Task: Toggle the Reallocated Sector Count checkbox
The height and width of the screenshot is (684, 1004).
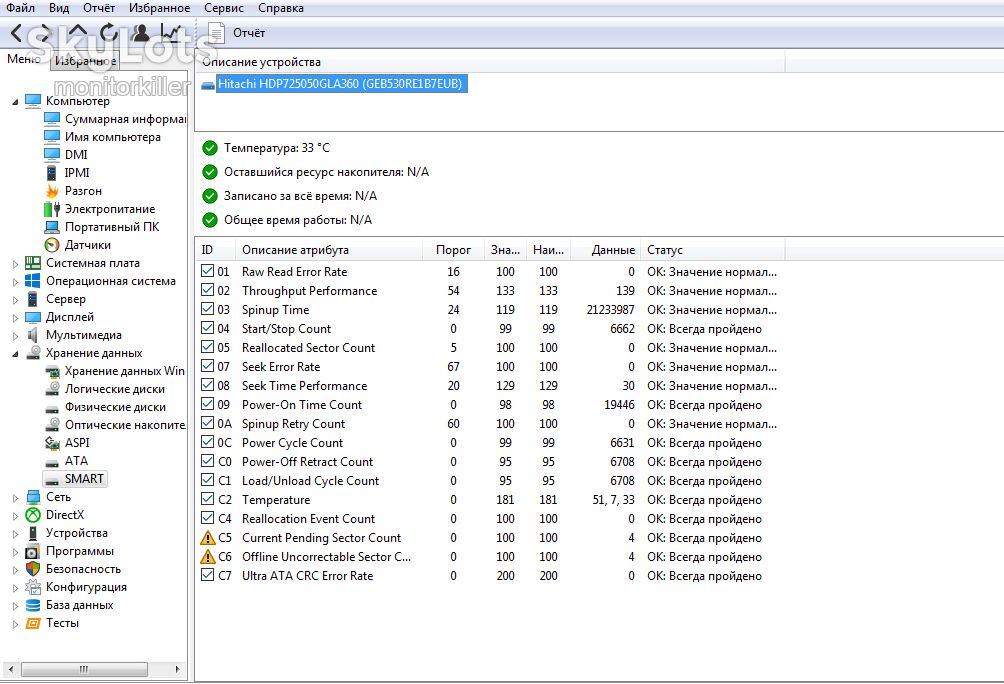Action: pos(207,347)
